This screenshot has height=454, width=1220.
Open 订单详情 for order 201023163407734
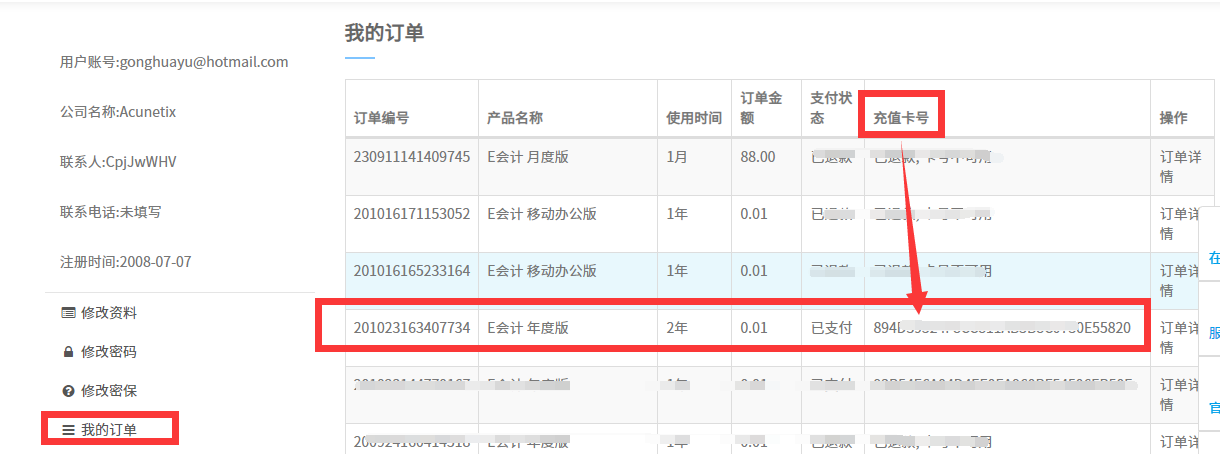pos(1179,337)
